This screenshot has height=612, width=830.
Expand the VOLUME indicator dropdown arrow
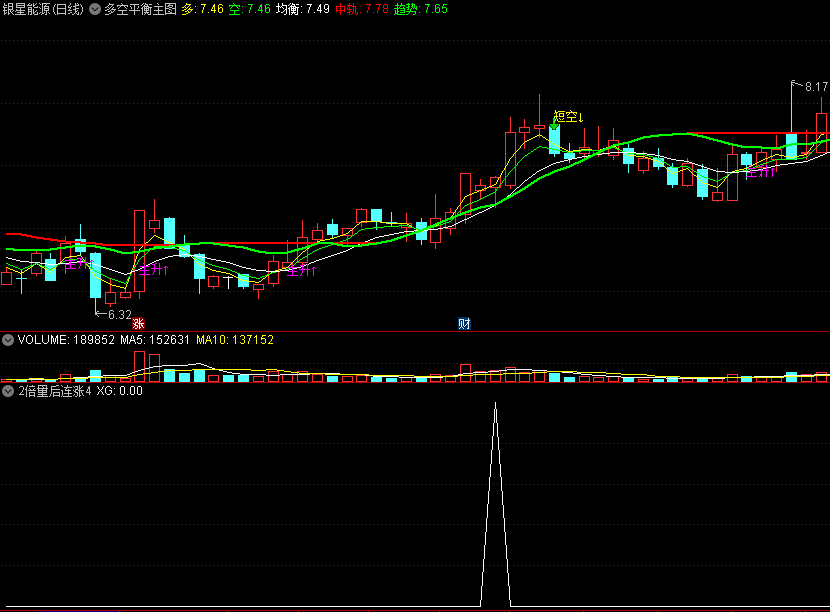8,340
